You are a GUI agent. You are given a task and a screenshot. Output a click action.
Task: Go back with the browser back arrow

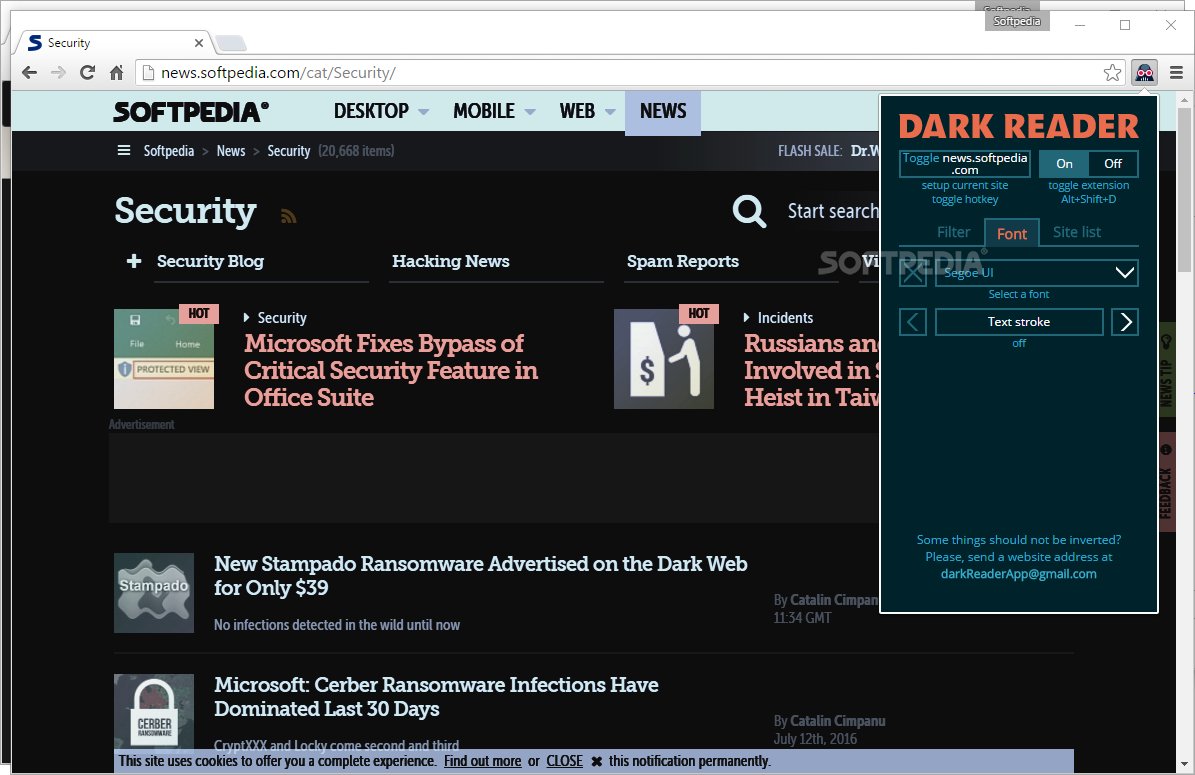(29, 72)
